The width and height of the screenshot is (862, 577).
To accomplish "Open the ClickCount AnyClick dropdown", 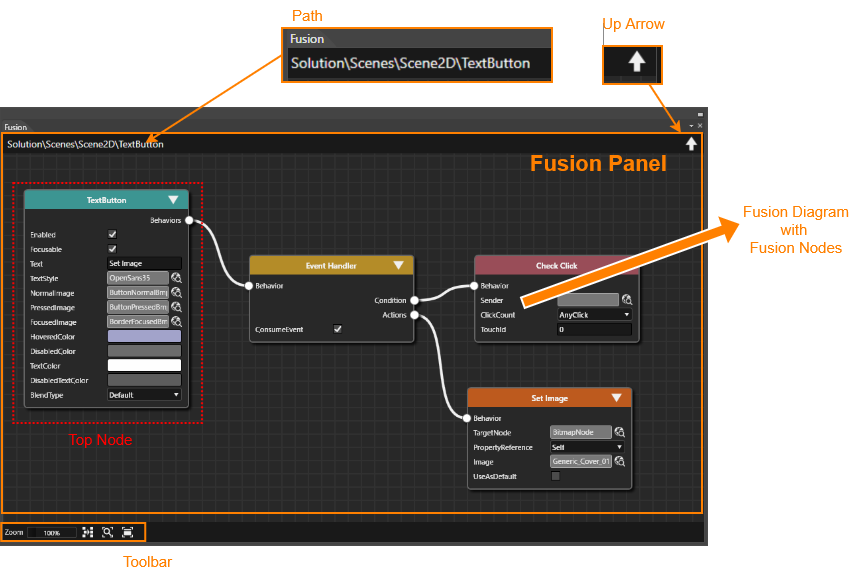I will (594, 315).
